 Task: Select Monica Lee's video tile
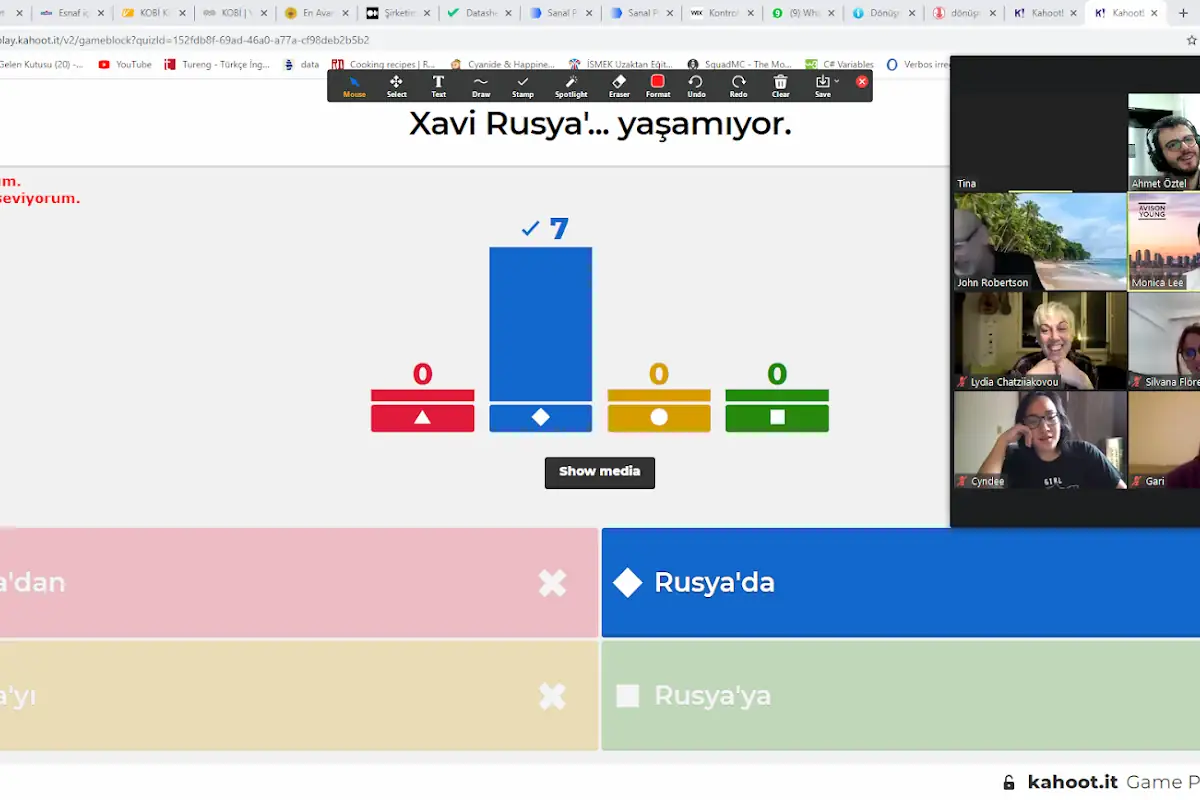(1164, 241)
